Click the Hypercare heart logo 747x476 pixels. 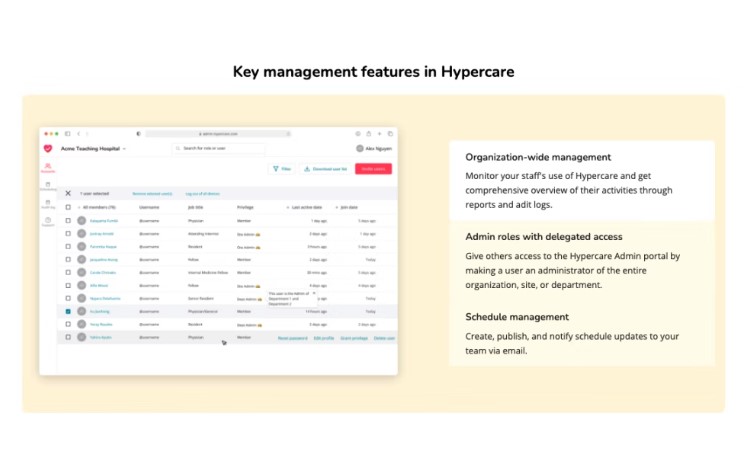coord(48,148)
